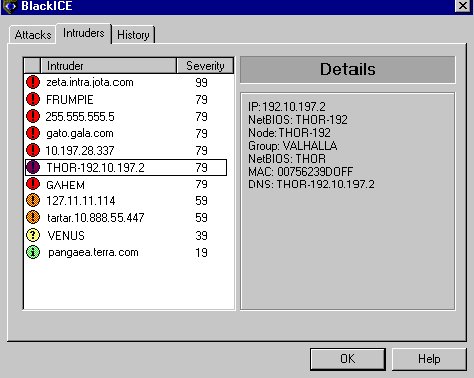Open the History tab
474x378 pixels.
click(x=133, y=35)
